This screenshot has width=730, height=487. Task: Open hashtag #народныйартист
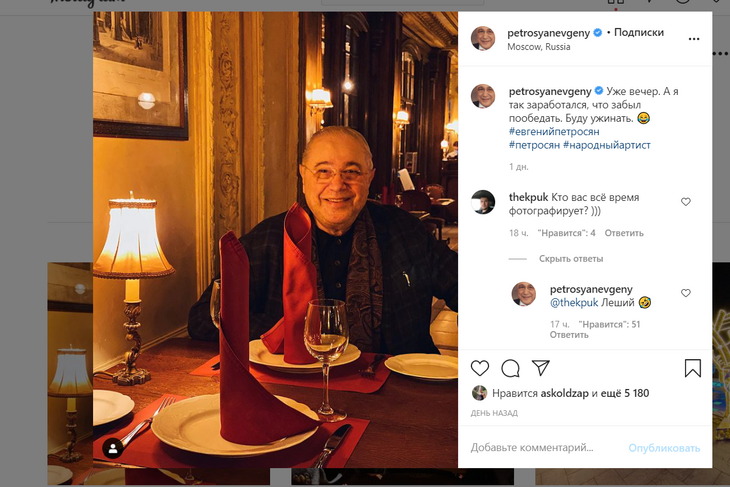click(606, 145)
